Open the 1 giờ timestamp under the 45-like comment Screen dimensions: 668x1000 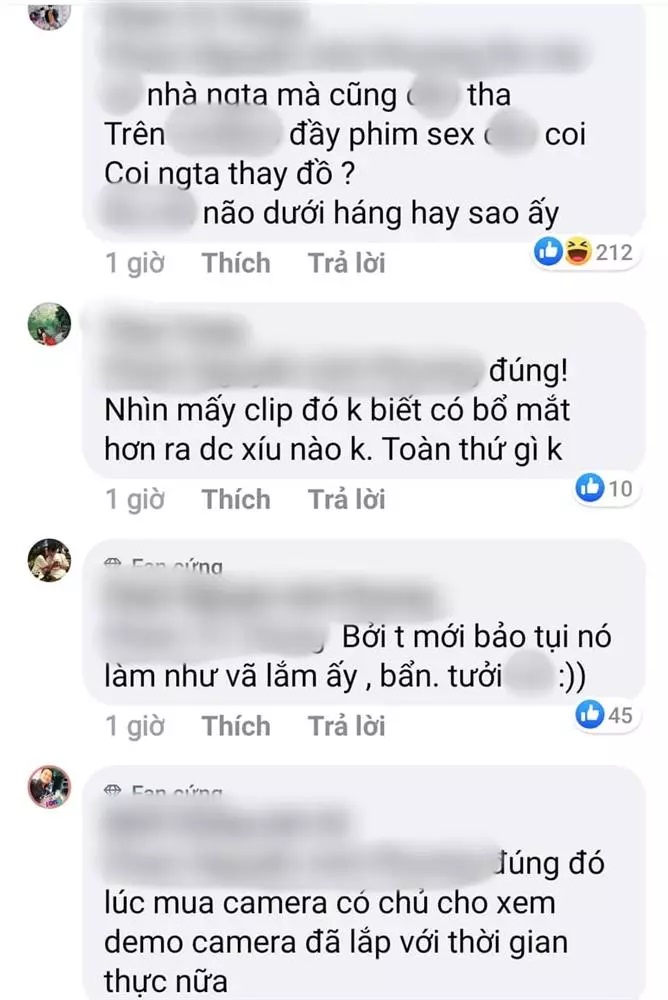pyautogui.click(x=135, y=726)
